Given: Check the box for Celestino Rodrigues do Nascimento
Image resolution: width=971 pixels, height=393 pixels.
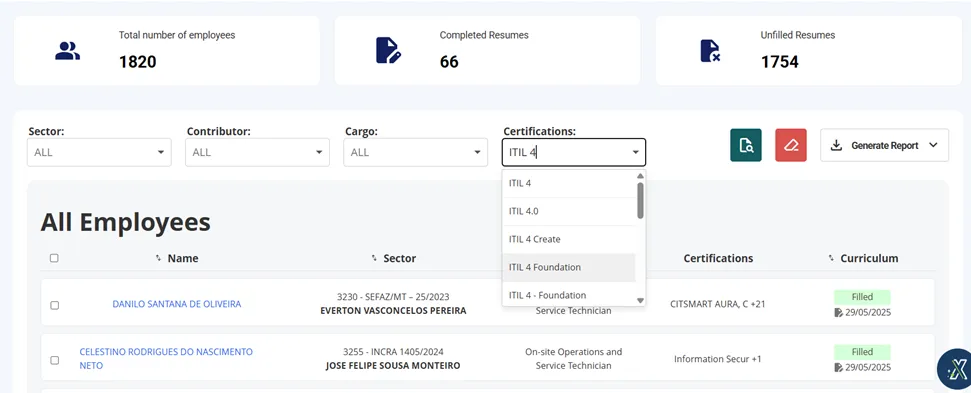Looking at the screenshot, I should [54, 360].
